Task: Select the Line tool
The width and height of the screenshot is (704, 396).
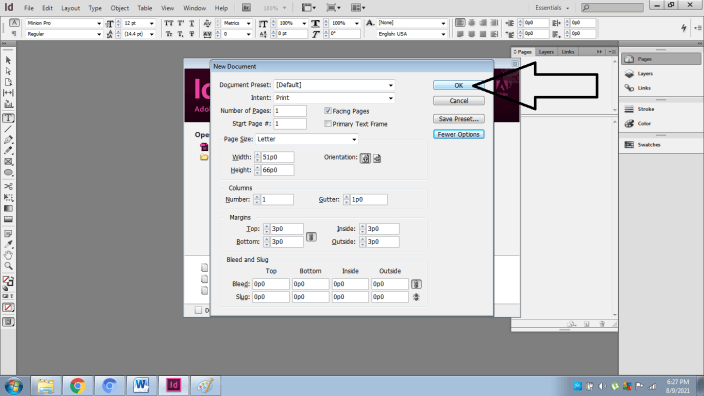Action: tap(8, 129)
